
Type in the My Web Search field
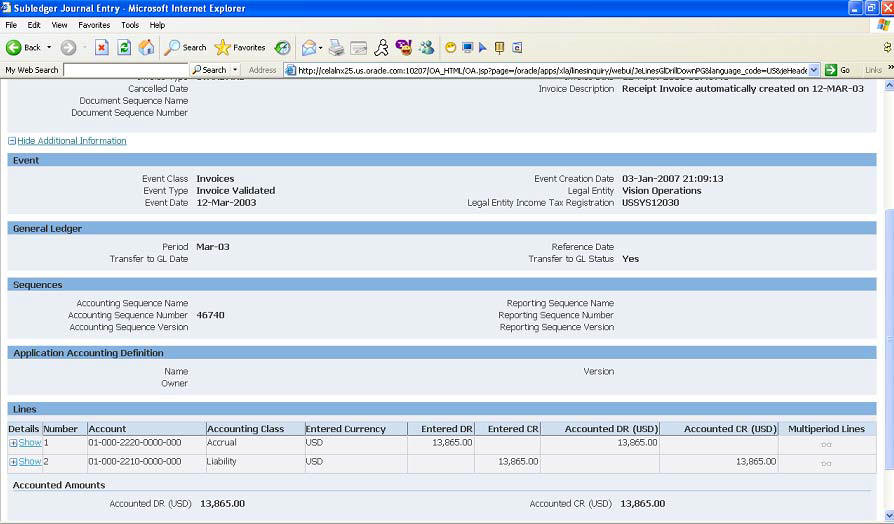tap(125, 70)
